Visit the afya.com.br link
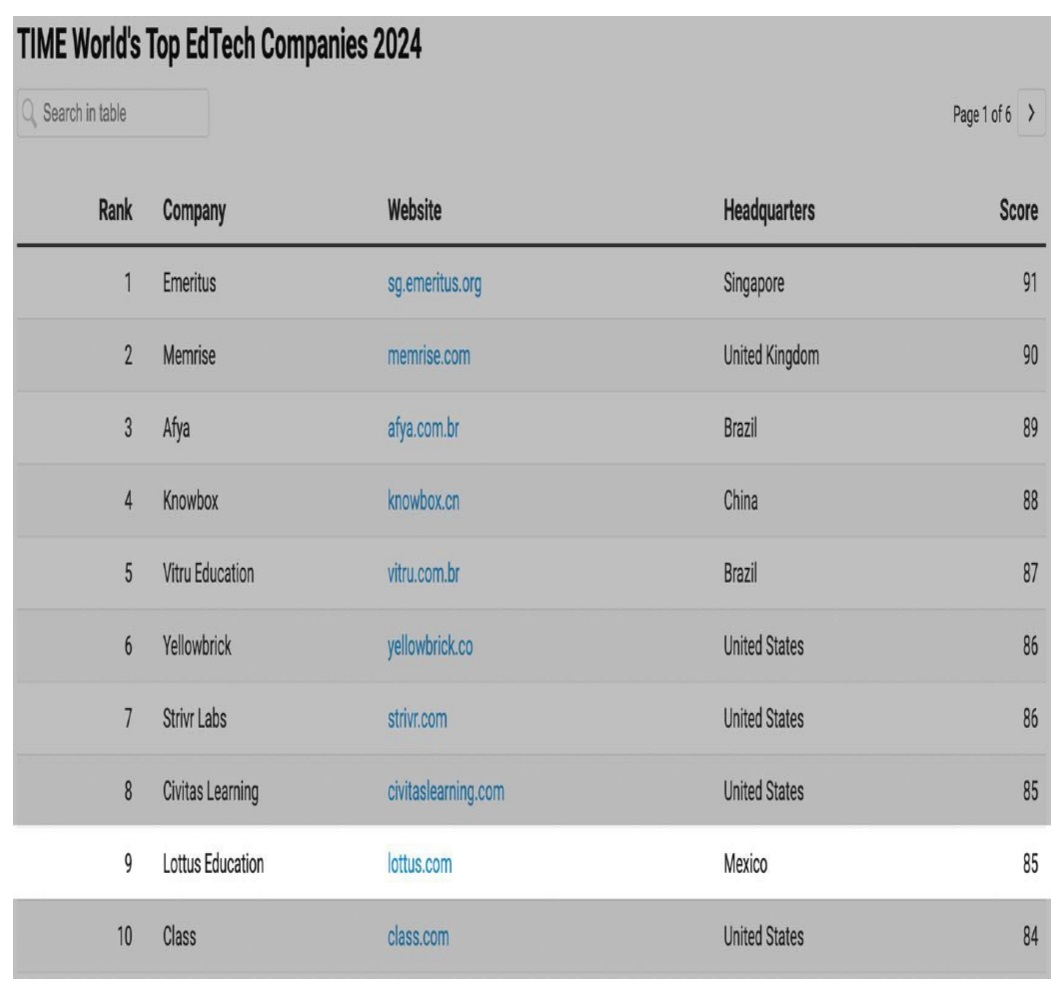This screenshot has width=1060, height=996. click(423, 429)
